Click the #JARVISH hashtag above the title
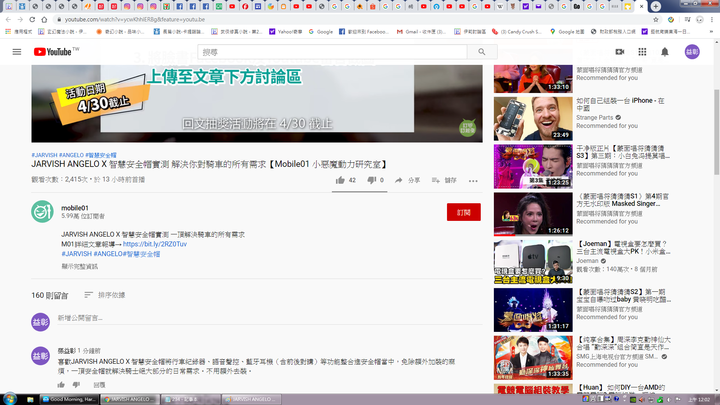Viewport: 720px width, 405px height. coord(45,155)
